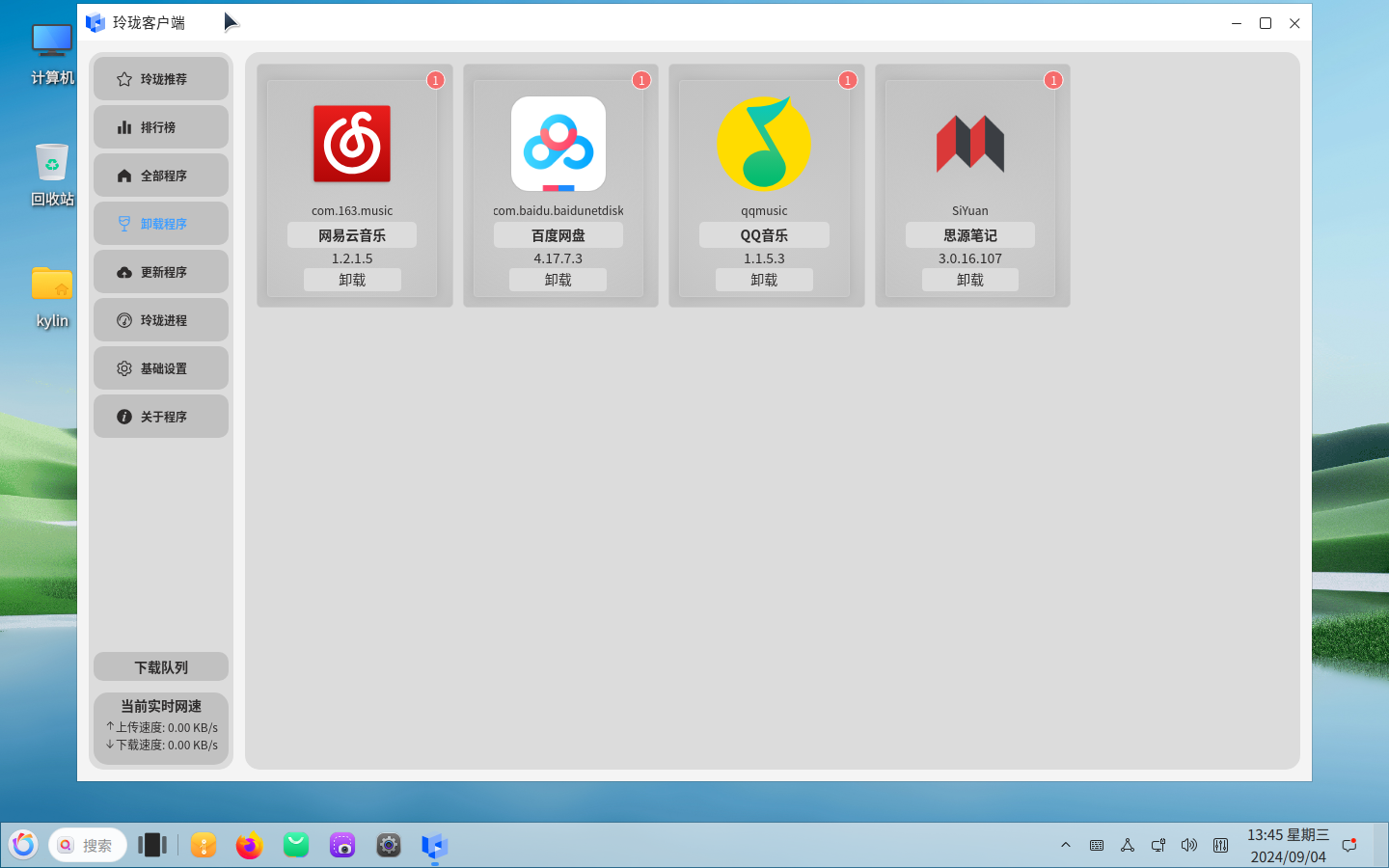Uninstall 网易云音乐 with its 卸载 button
Image resolution: width=1389 pixels, height=868 pixels.
(352, 280)
